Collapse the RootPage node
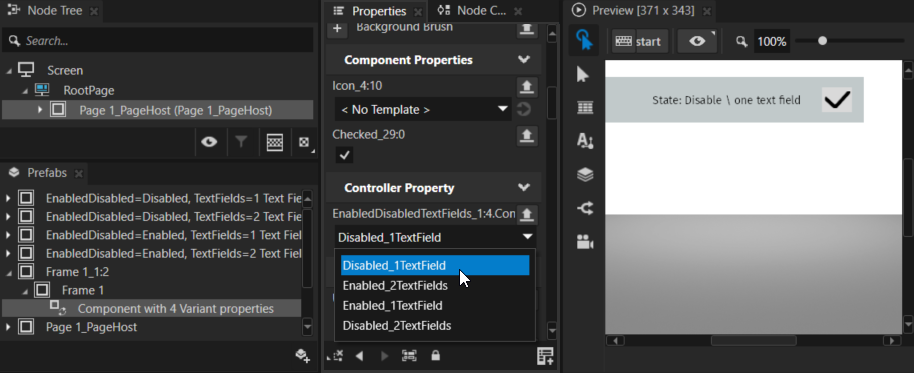The height and width of the screenshot is (373, 914). coord(25,91)
